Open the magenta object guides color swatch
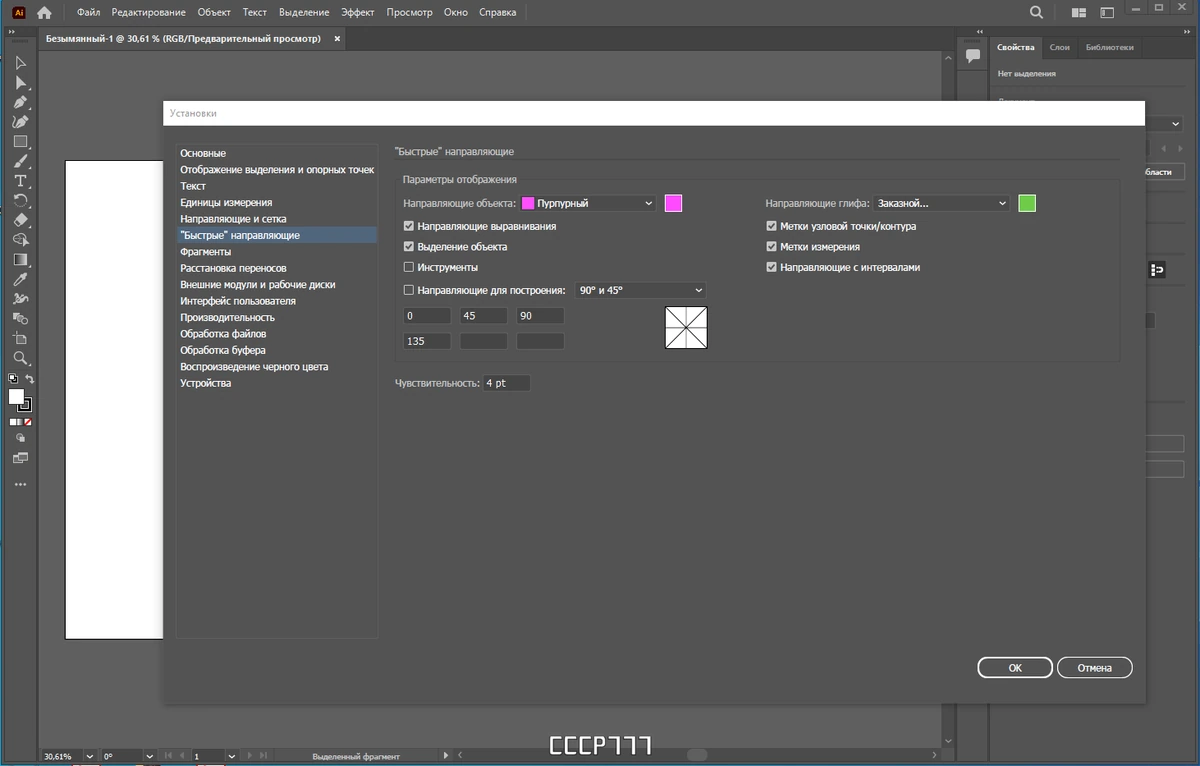The height and width of the screenshot is (766, 1200). click(674, 203)
